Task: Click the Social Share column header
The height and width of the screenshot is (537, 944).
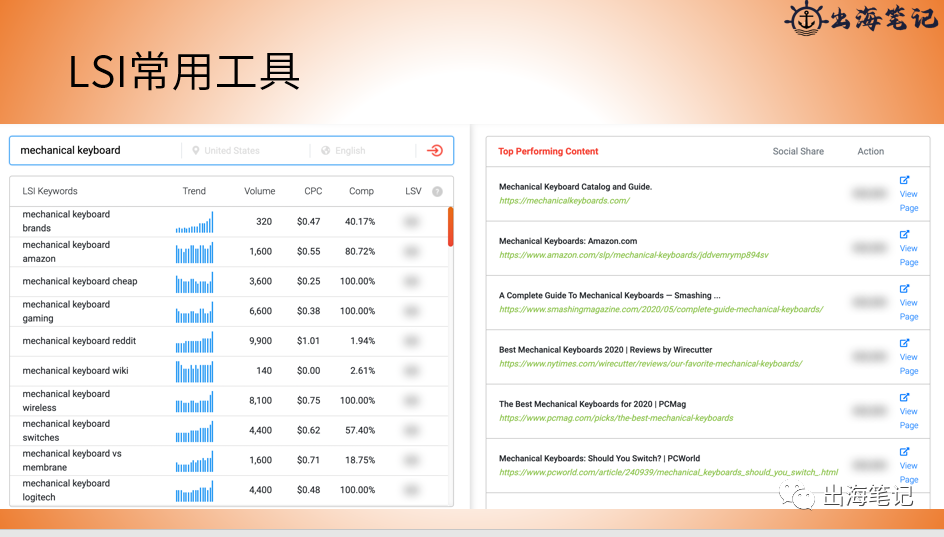Action: pos(798,151)
